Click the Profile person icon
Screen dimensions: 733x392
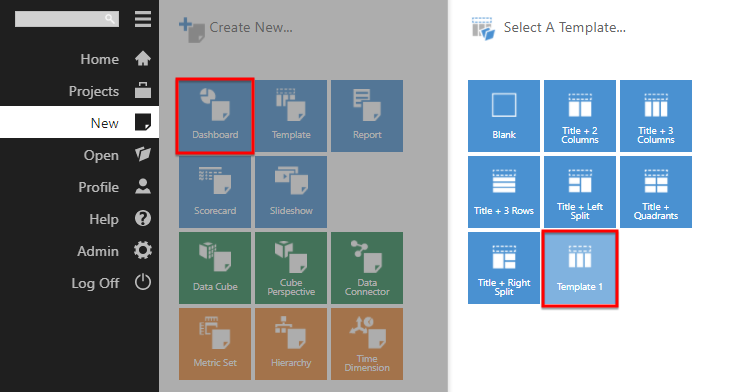pos(143,186)
